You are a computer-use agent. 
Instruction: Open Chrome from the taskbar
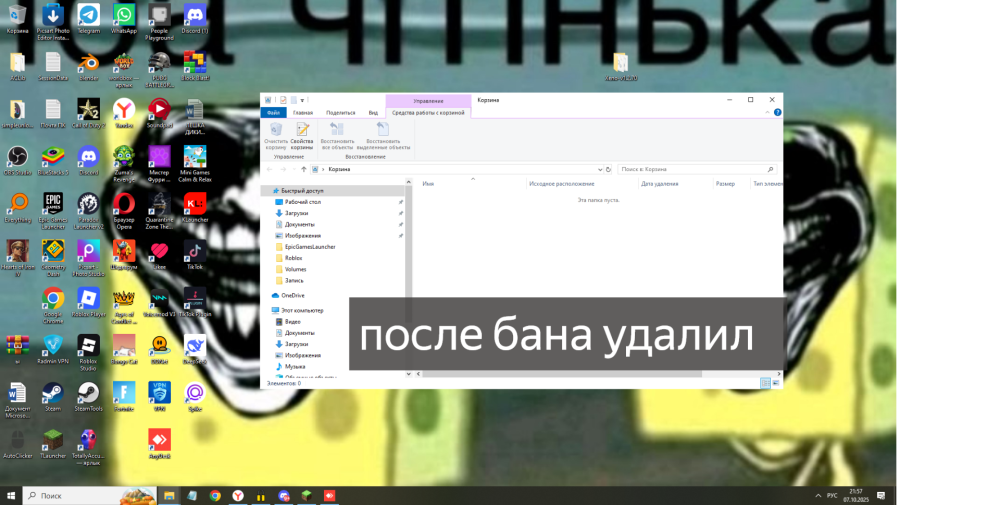[215, 495]
